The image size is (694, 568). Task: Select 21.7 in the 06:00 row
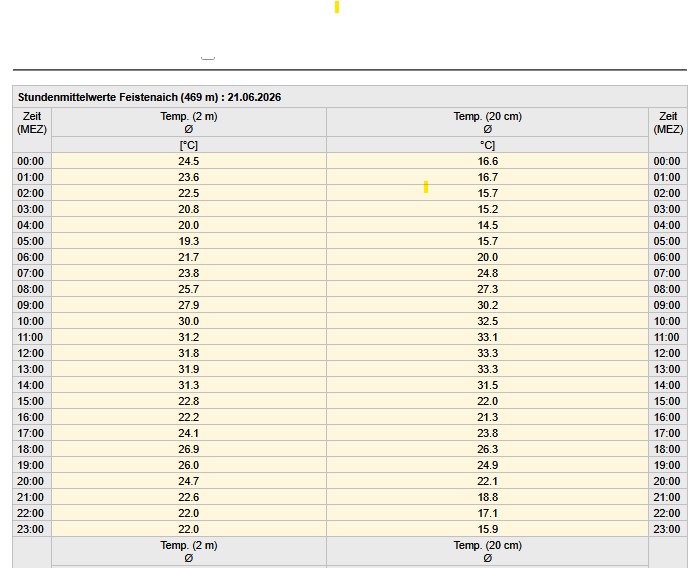click(189, 257)
